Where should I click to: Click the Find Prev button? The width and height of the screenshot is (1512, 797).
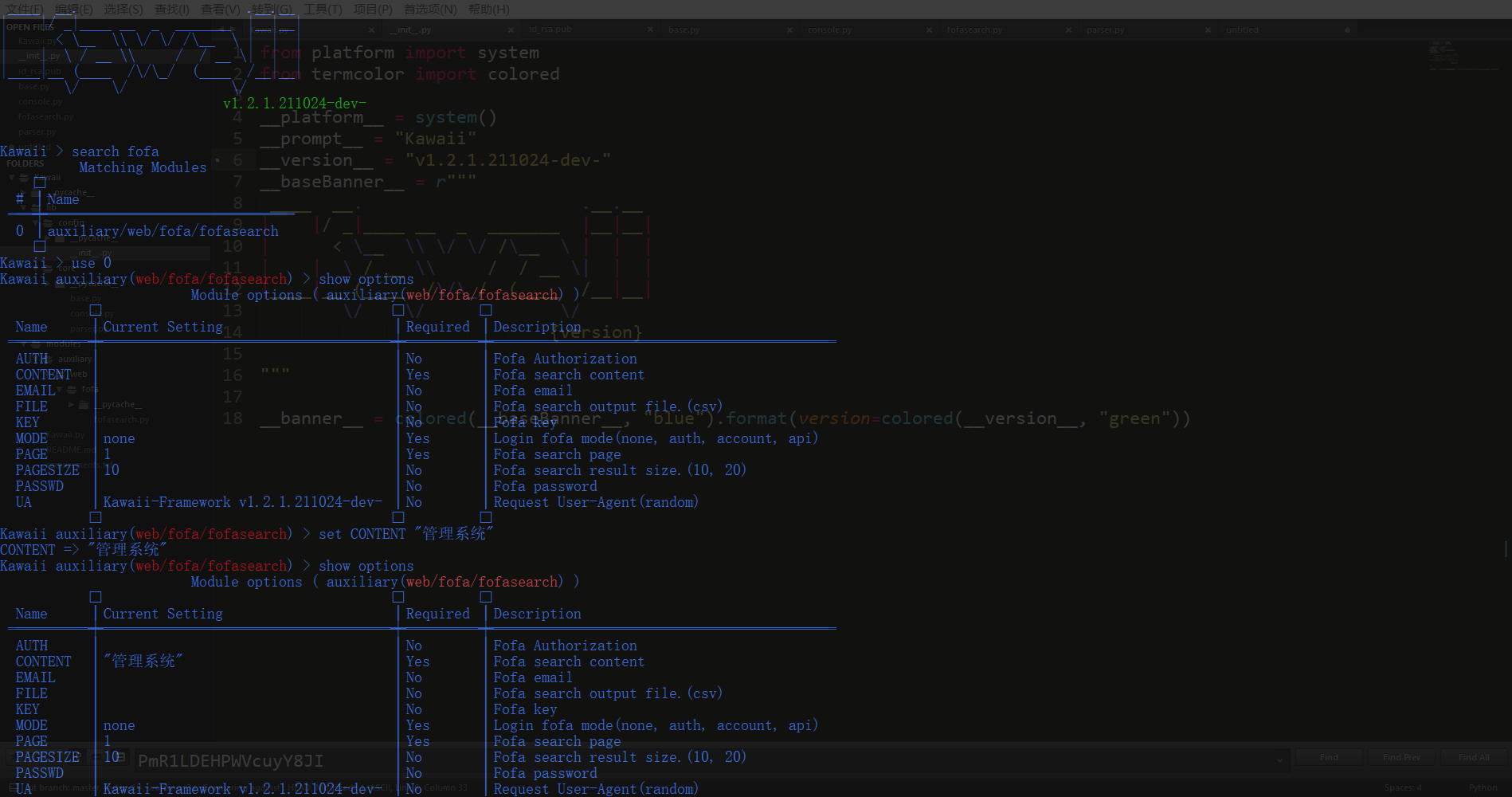coord(1401,757)
